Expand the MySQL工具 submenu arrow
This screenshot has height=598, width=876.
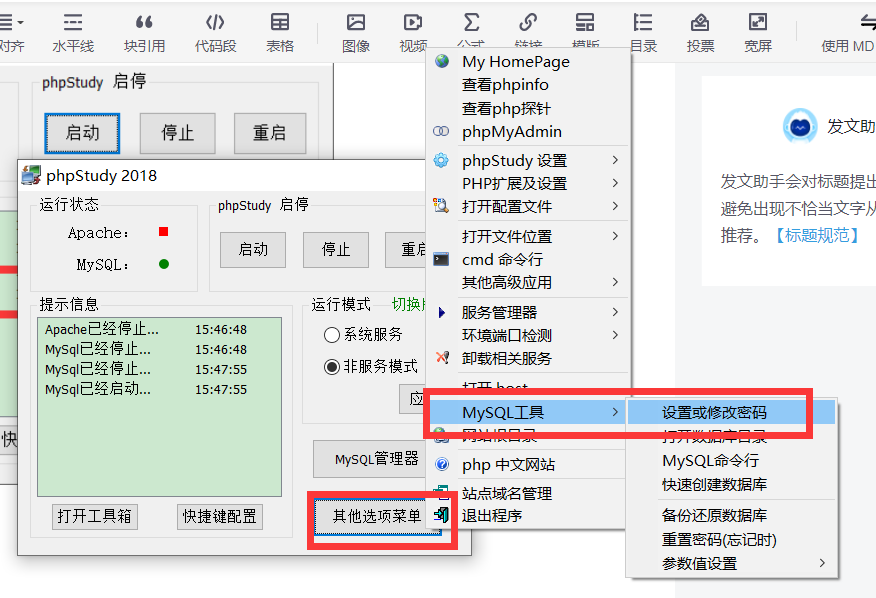(615, 412)
